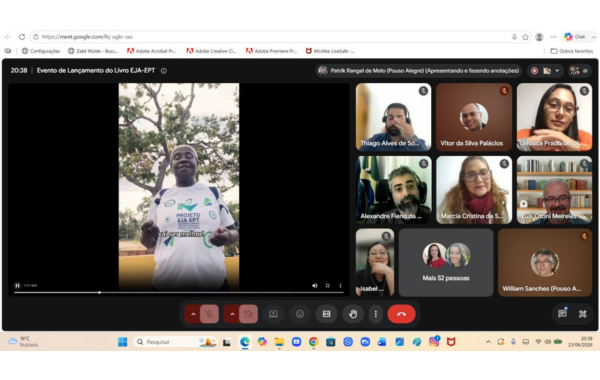Screen dimensions: 600x380
Task: Open the meeting tools icon beside chat
Action: [x=582, y=314]
